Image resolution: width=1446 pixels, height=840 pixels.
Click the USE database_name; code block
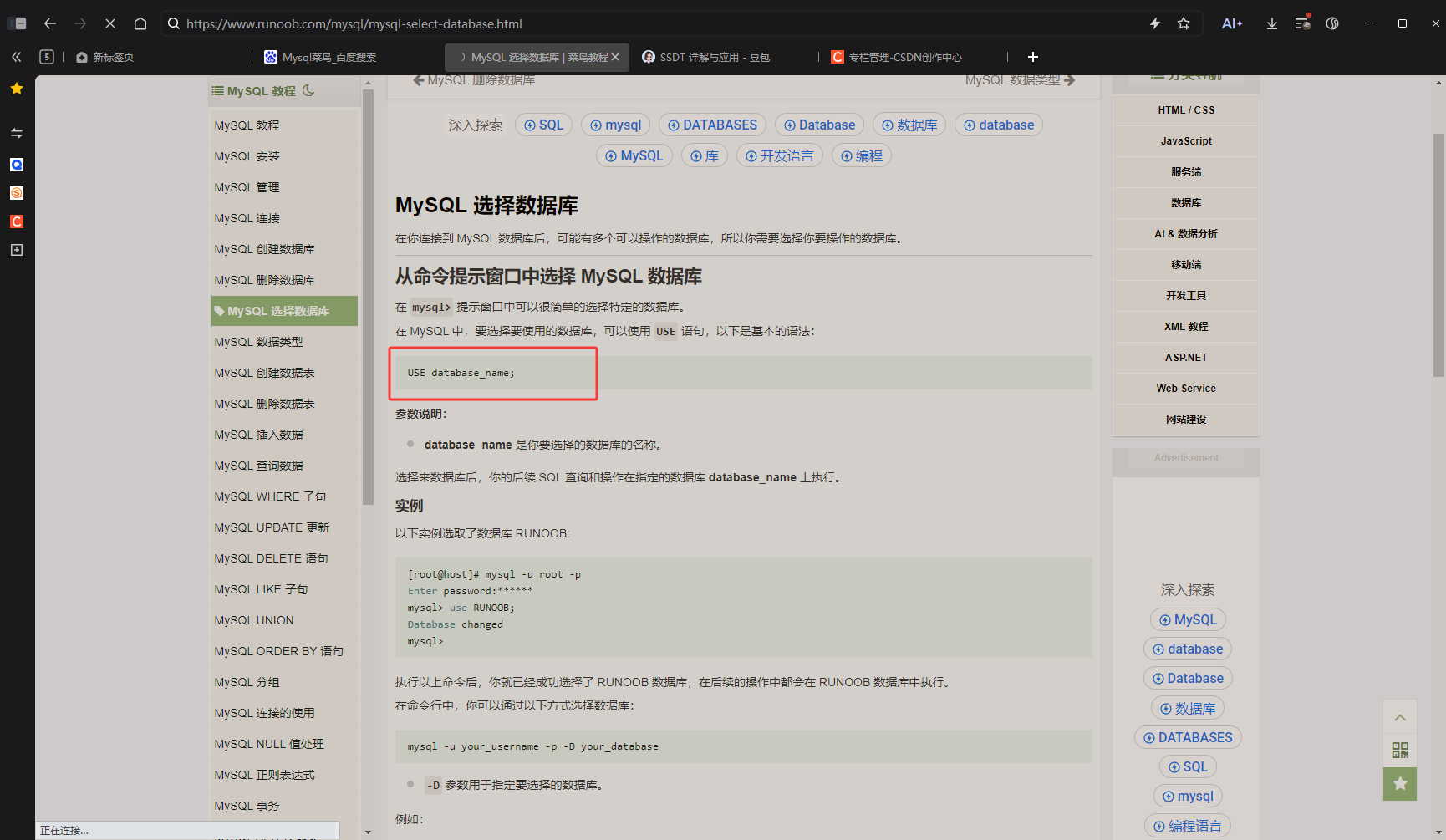click(743, 373)
